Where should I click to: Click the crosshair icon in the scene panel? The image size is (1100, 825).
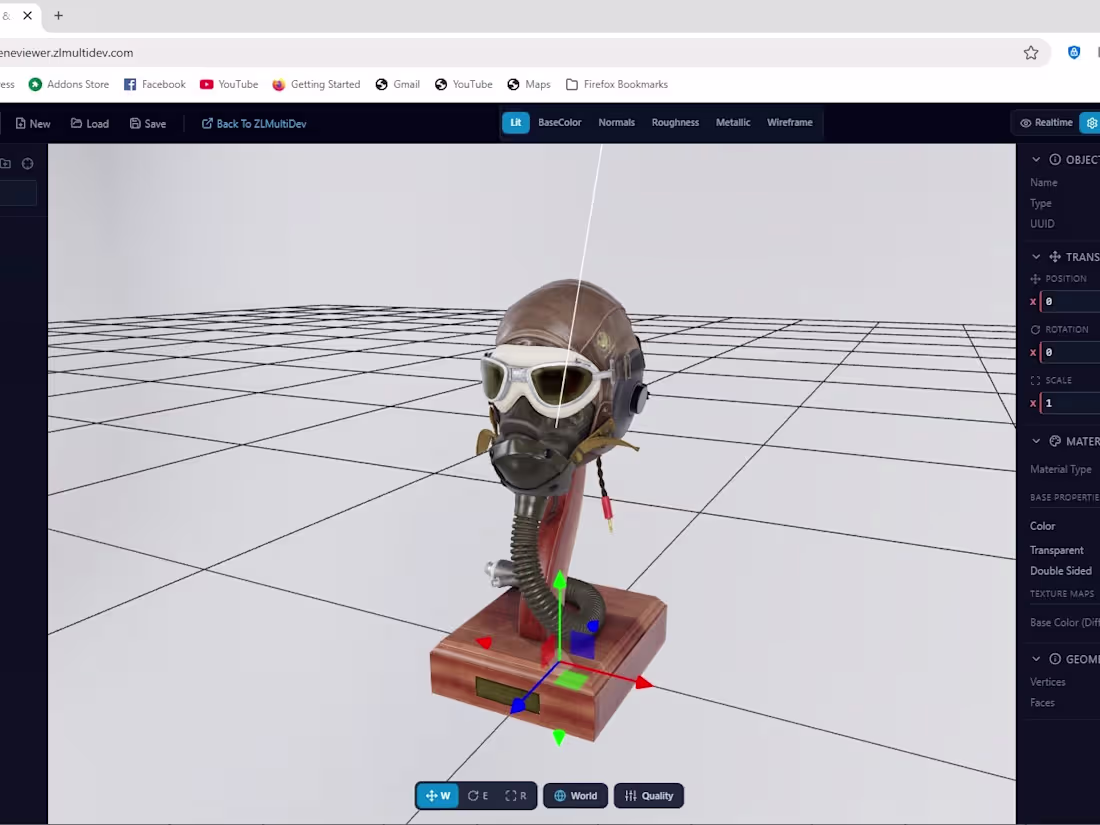27,163
